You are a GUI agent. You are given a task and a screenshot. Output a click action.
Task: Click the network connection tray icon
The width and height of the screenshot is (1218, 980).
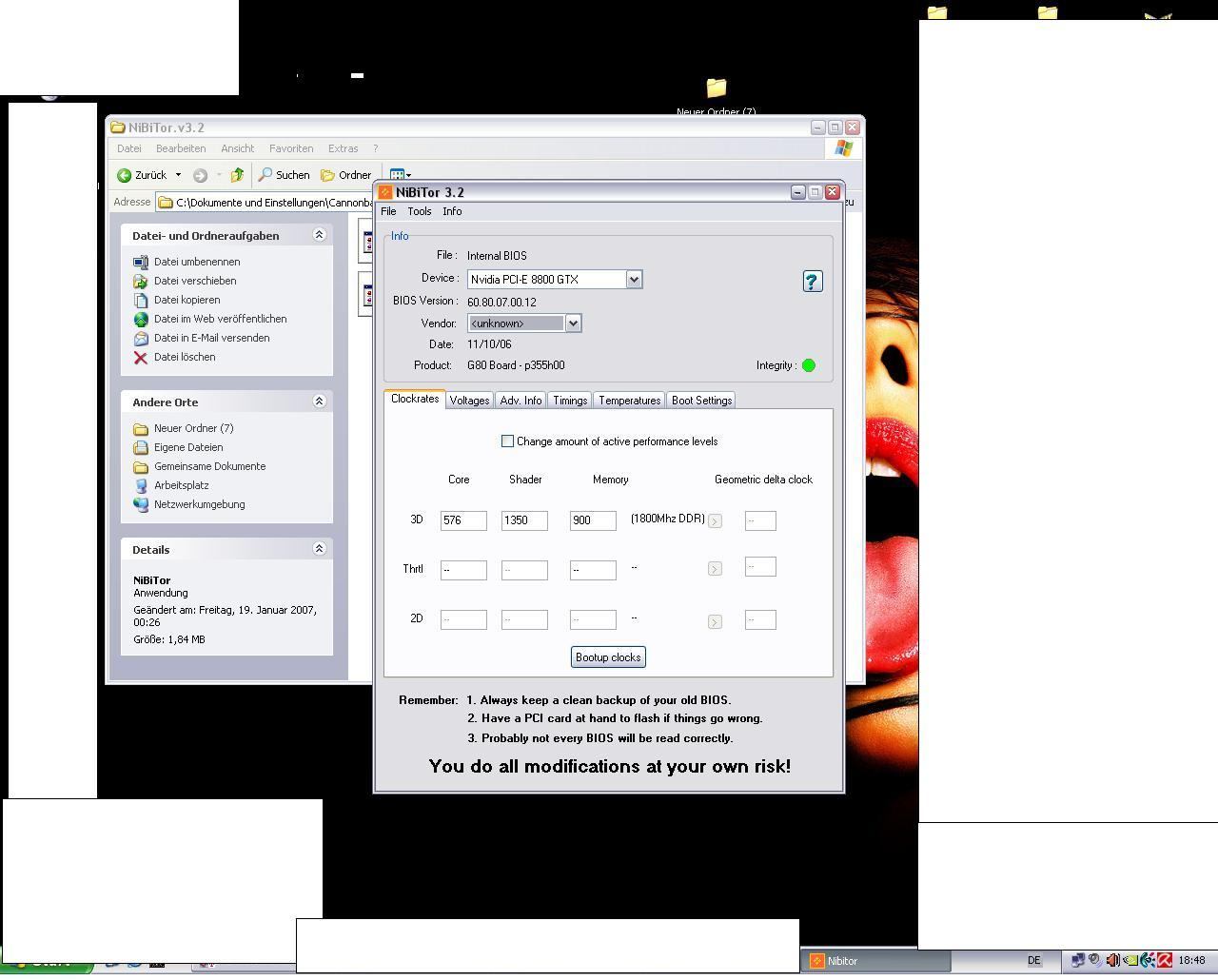[1078, 961]
